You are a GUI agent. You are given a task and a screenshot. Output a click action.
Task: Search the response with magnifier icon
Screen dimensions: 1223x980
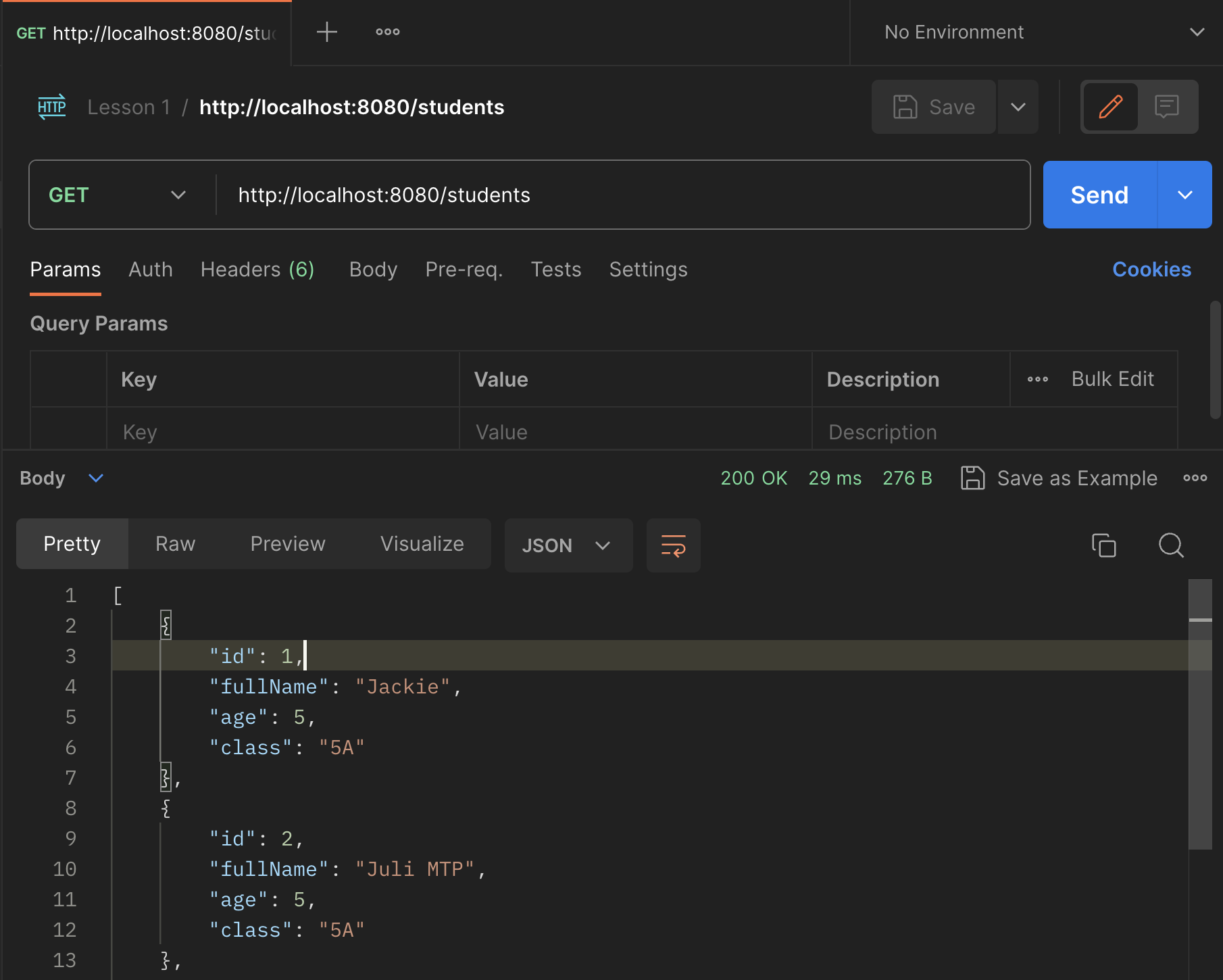coord(1170,545)
